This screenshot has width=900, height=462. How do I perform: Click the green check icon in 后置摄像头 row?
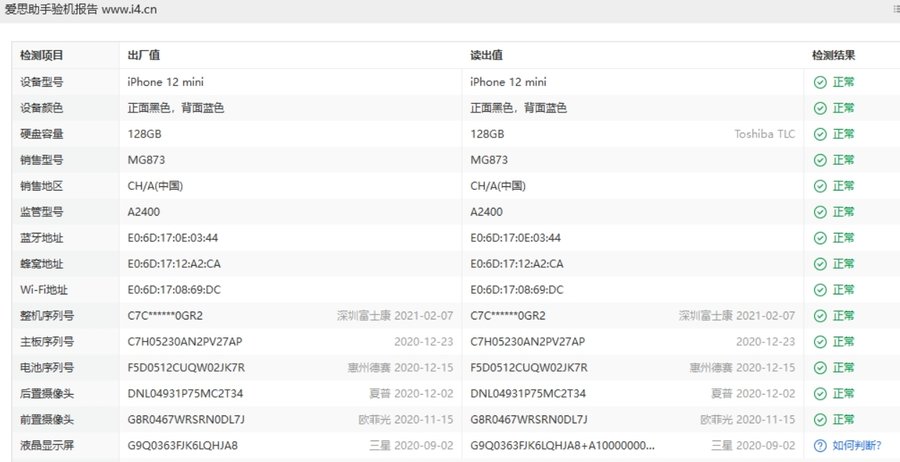820,394
